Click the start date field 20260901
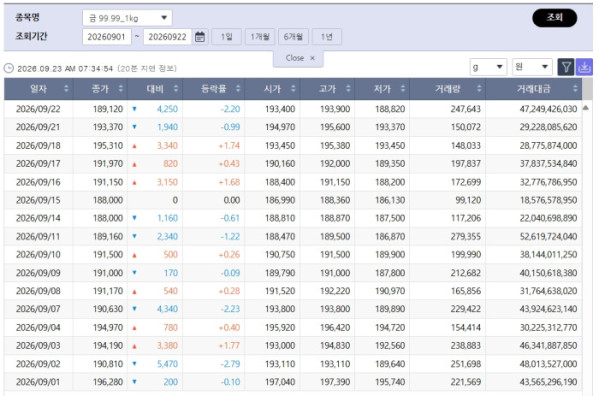 pos(107,37)
